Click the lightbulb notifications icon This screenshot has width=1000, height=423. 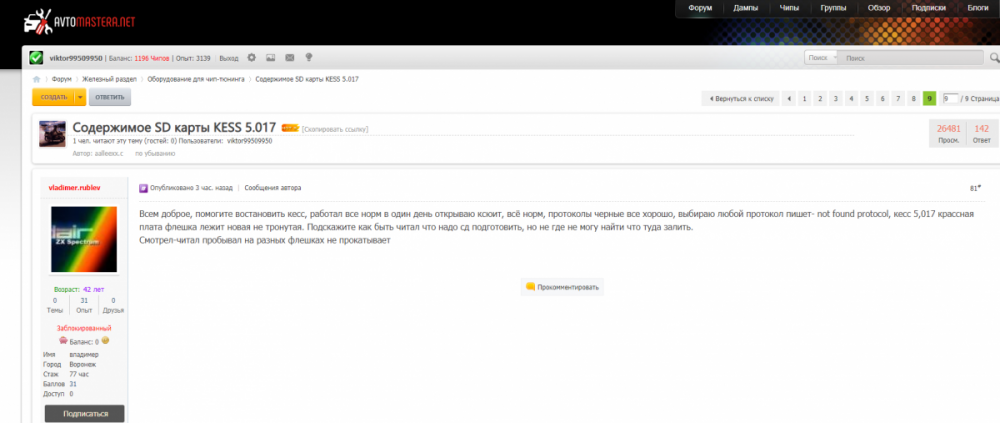(309, 57)
